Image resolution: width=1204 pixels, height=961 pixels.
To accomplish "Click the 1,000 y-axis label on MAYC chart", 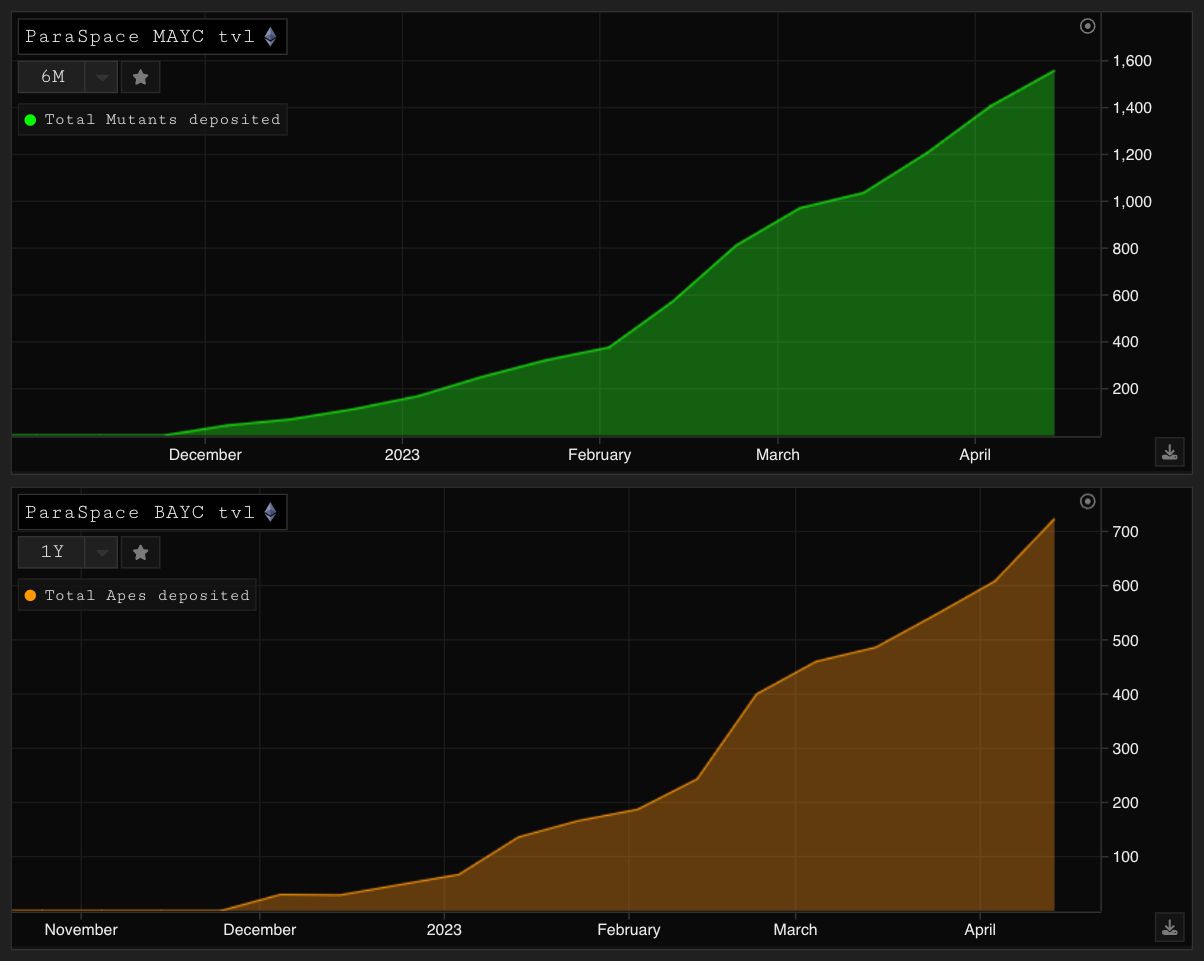I will [x=1132, y=201].
